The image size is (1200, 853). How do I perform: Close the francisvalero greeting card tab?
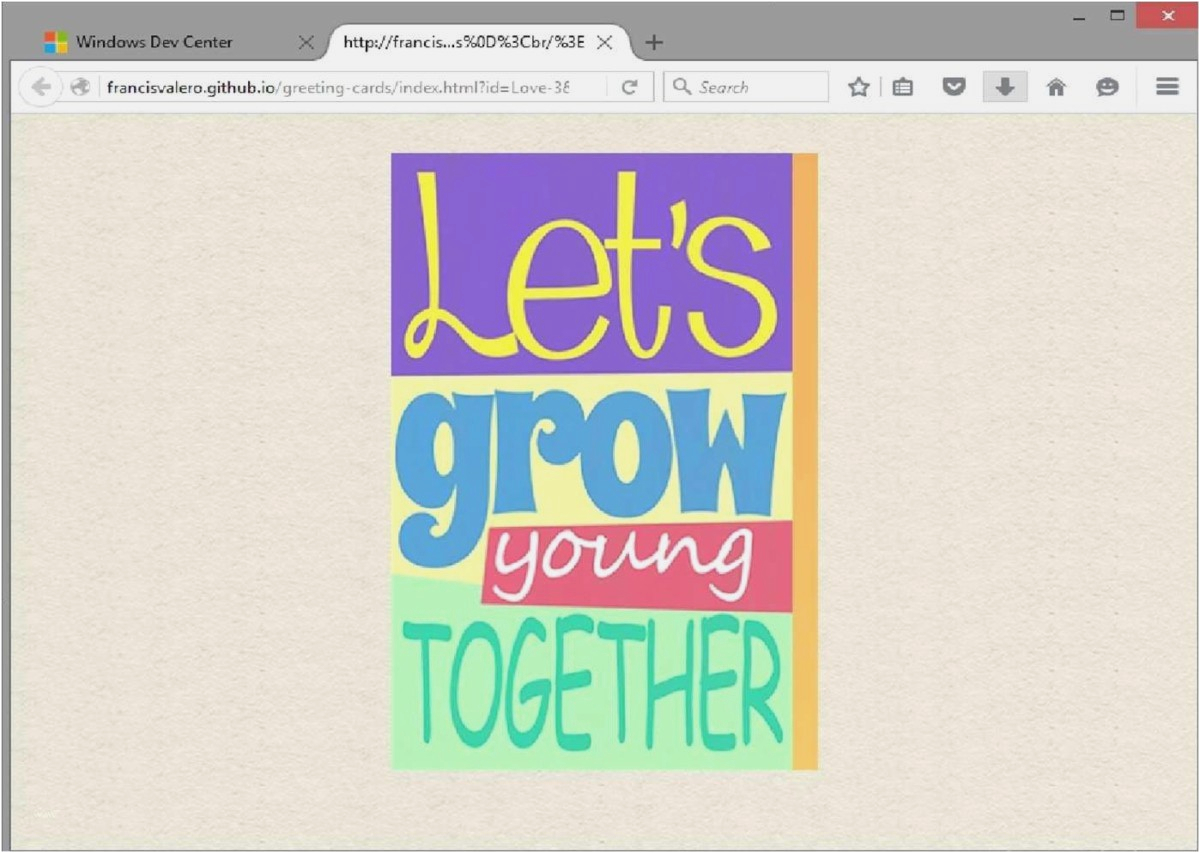click(x=605, y=43)
